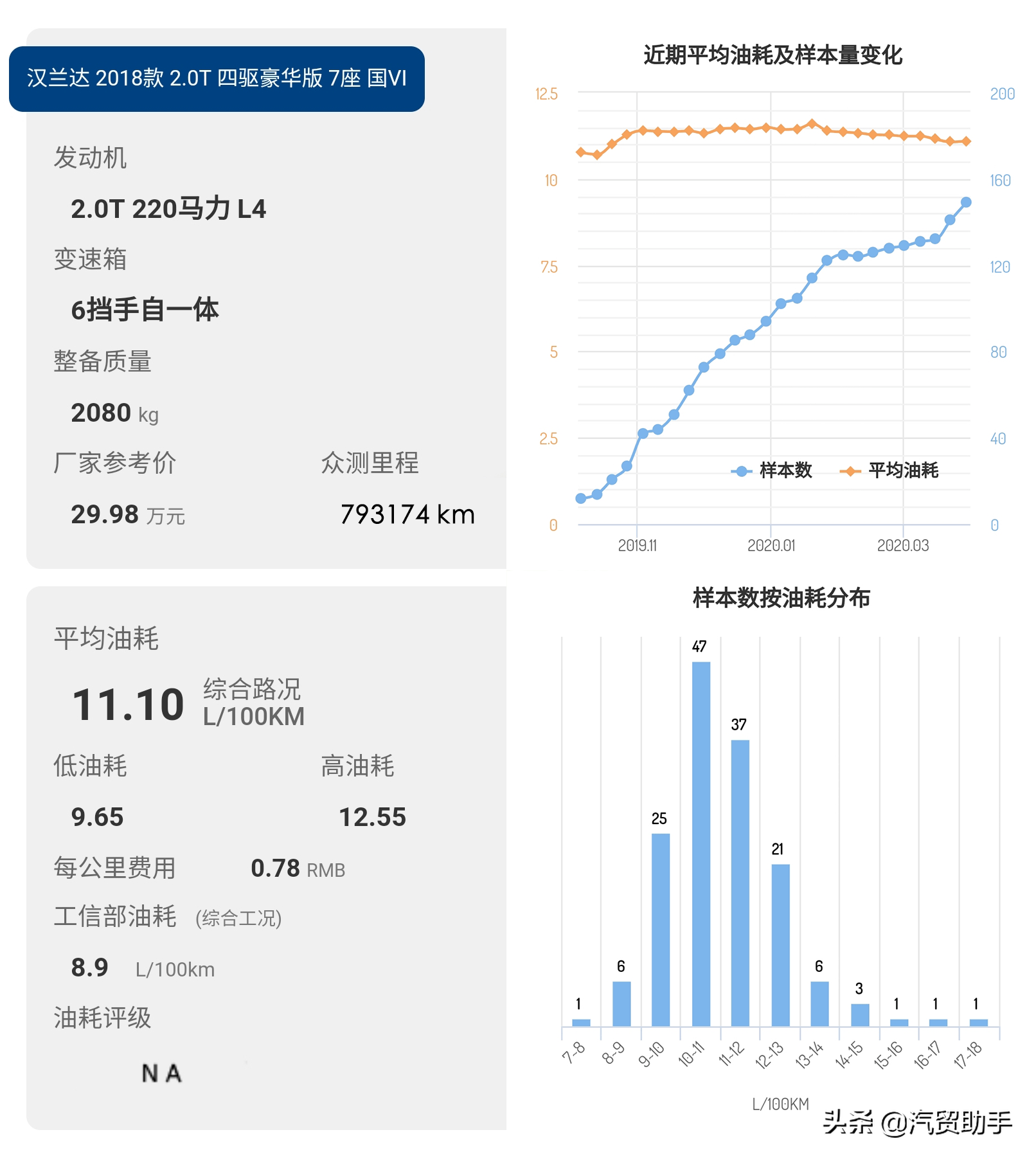Click the histogram bar labeled 25
Image resolution: width=1036 pixels, height=1159 pixels.
661,930
